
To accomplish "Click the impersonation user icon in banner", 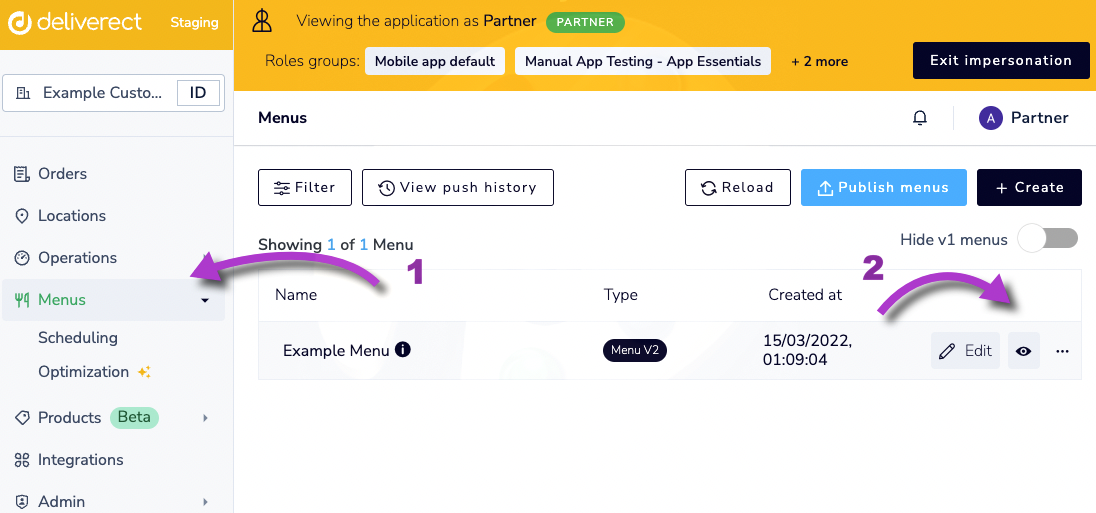I will pos(262,20).
